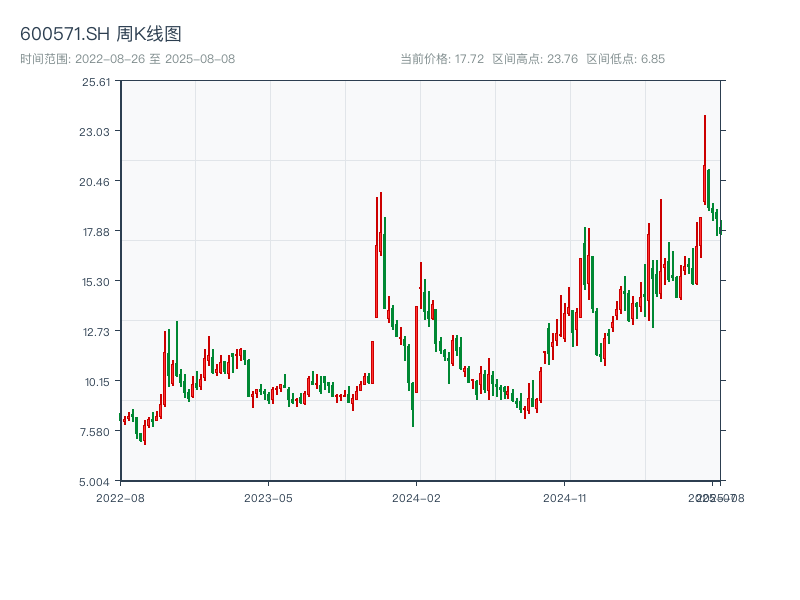Click the 12.73 y-axis tick label
The image size is (800, 600).
pos(96,332)
